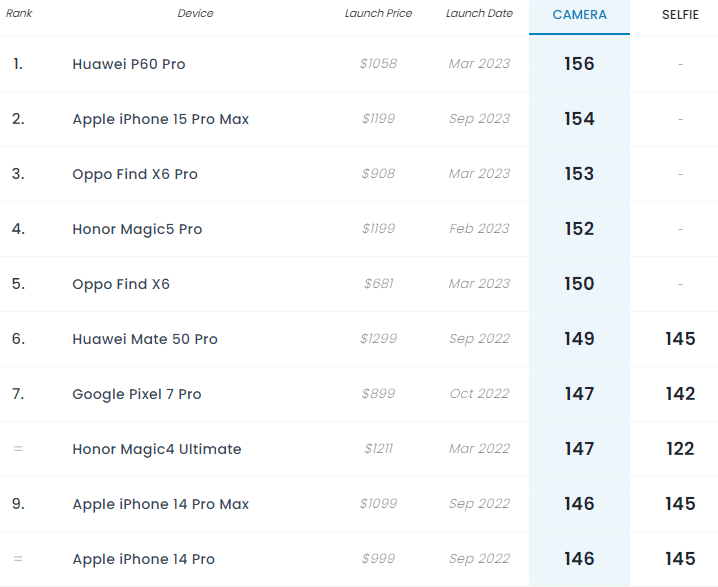
Task: Open Huawei P60 Pro device link
Action: (129, 64)
